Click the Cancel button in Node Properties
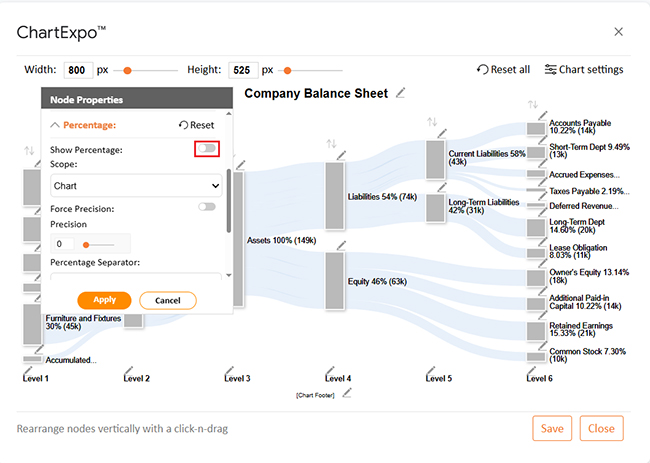The image size is (650, 463). [x=167, y=301]
